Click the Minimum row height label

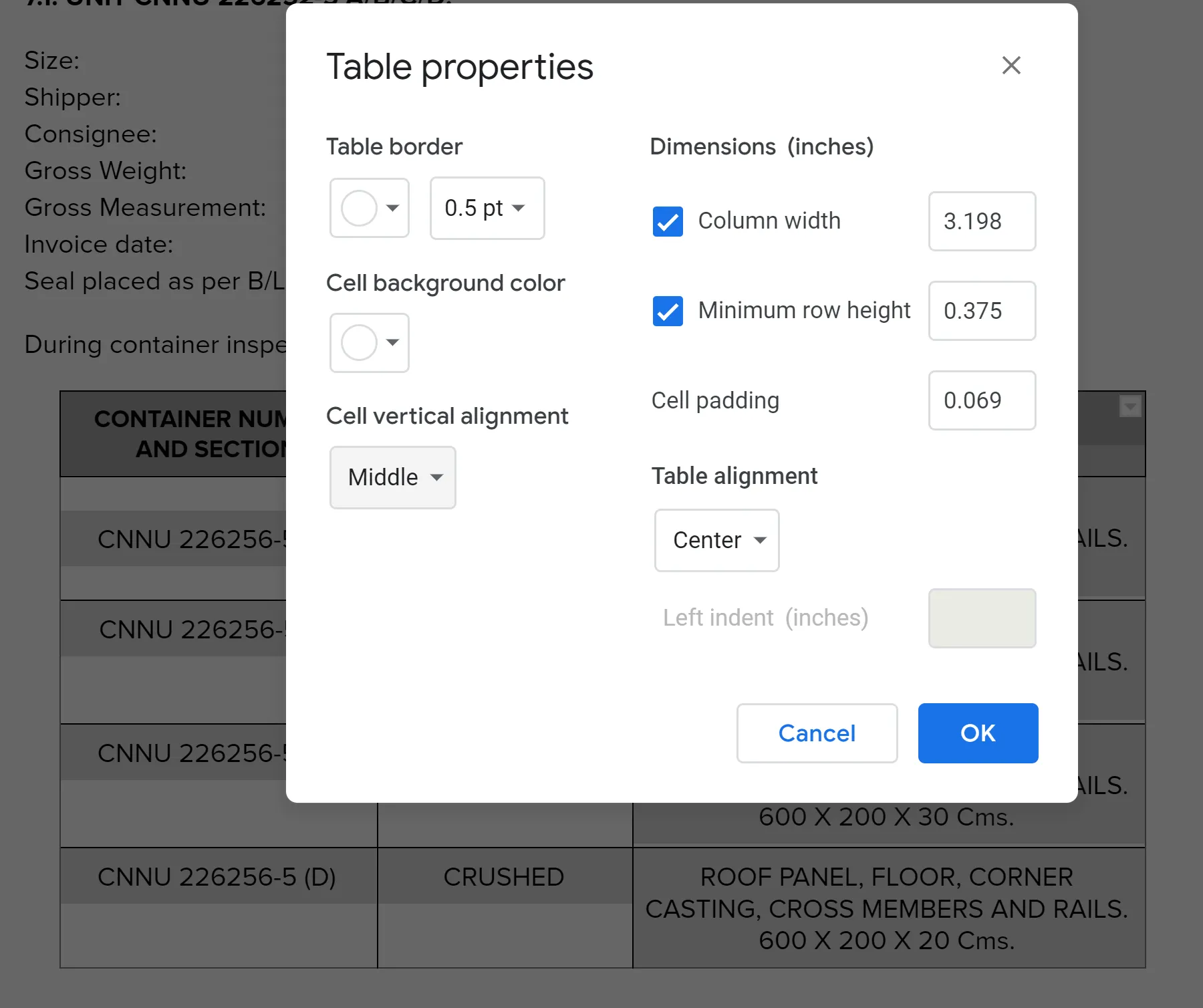click(x=804, y=311)
